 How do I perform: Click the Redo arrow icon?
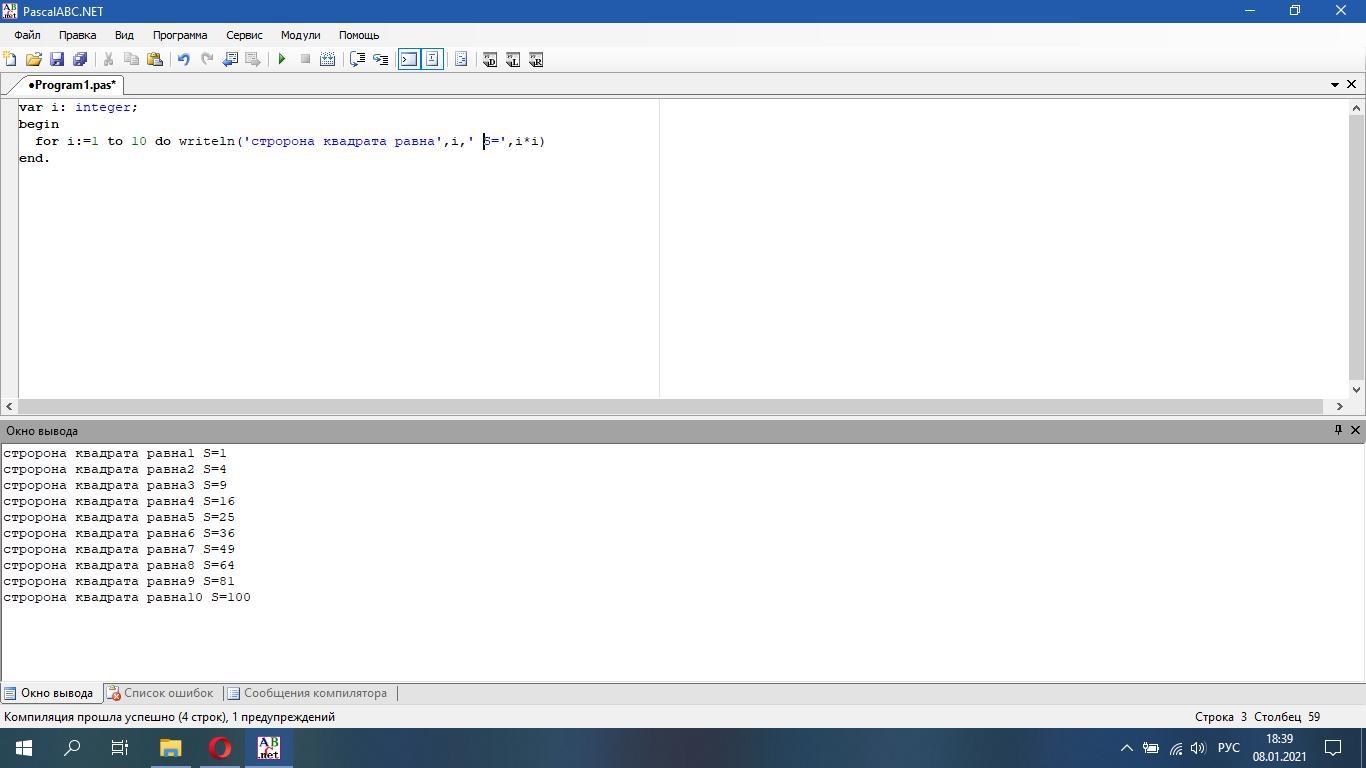pos(206,60)
